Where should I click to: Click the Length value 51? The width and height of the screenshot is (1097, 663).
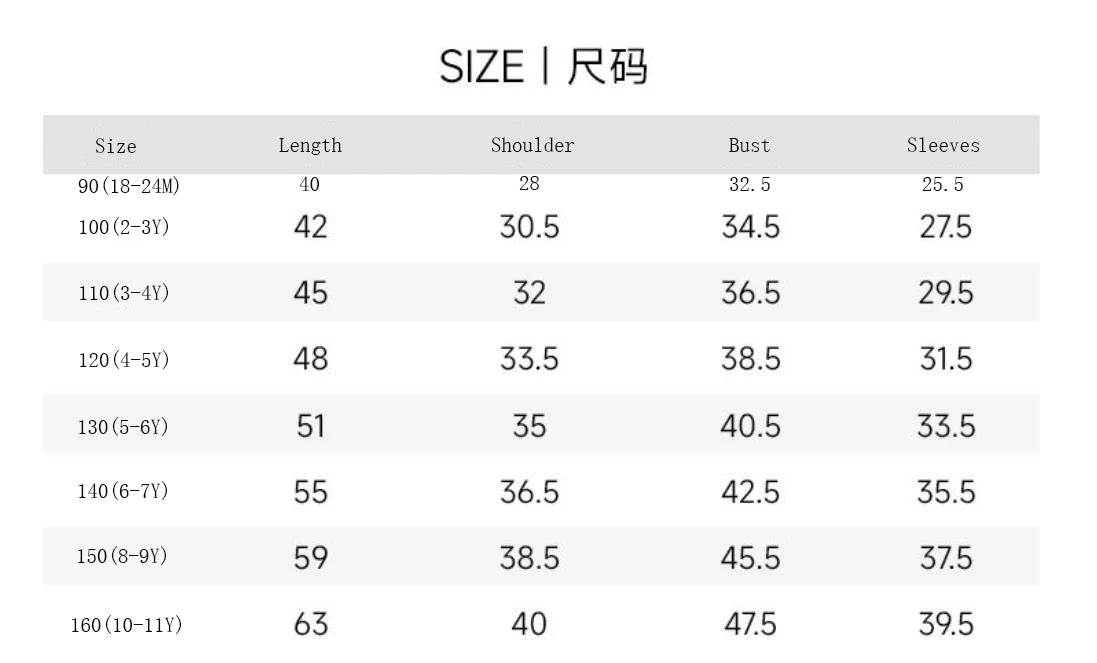coord(311,426)
